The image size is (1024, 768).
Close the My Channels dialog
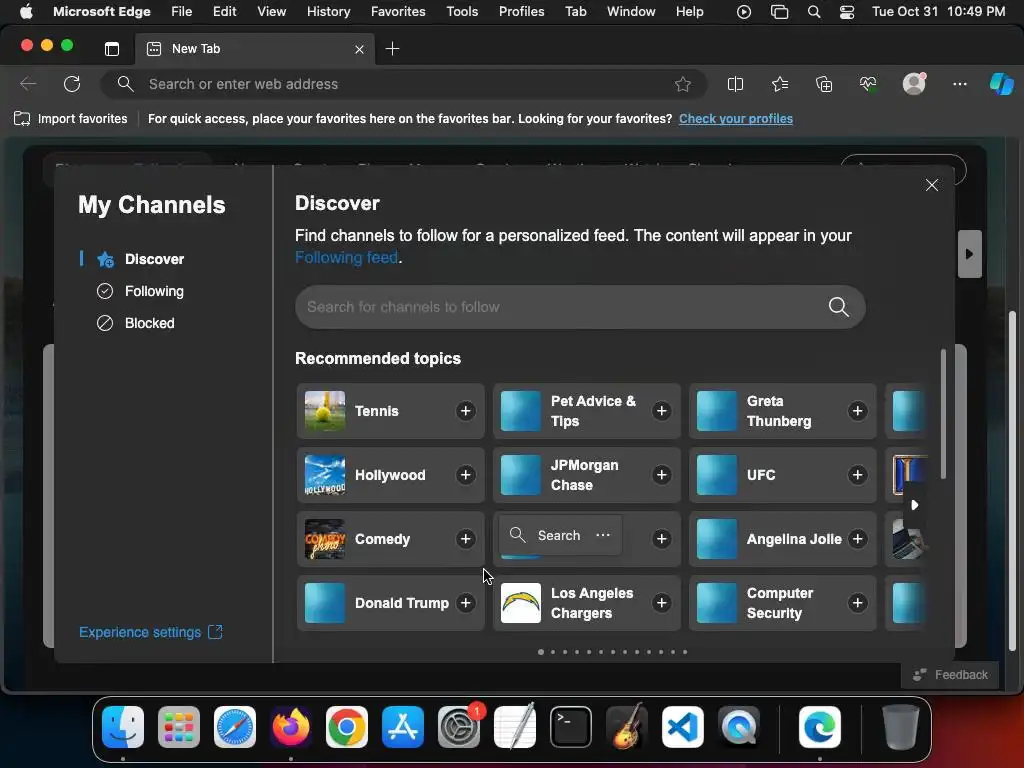tap(932, 185)
